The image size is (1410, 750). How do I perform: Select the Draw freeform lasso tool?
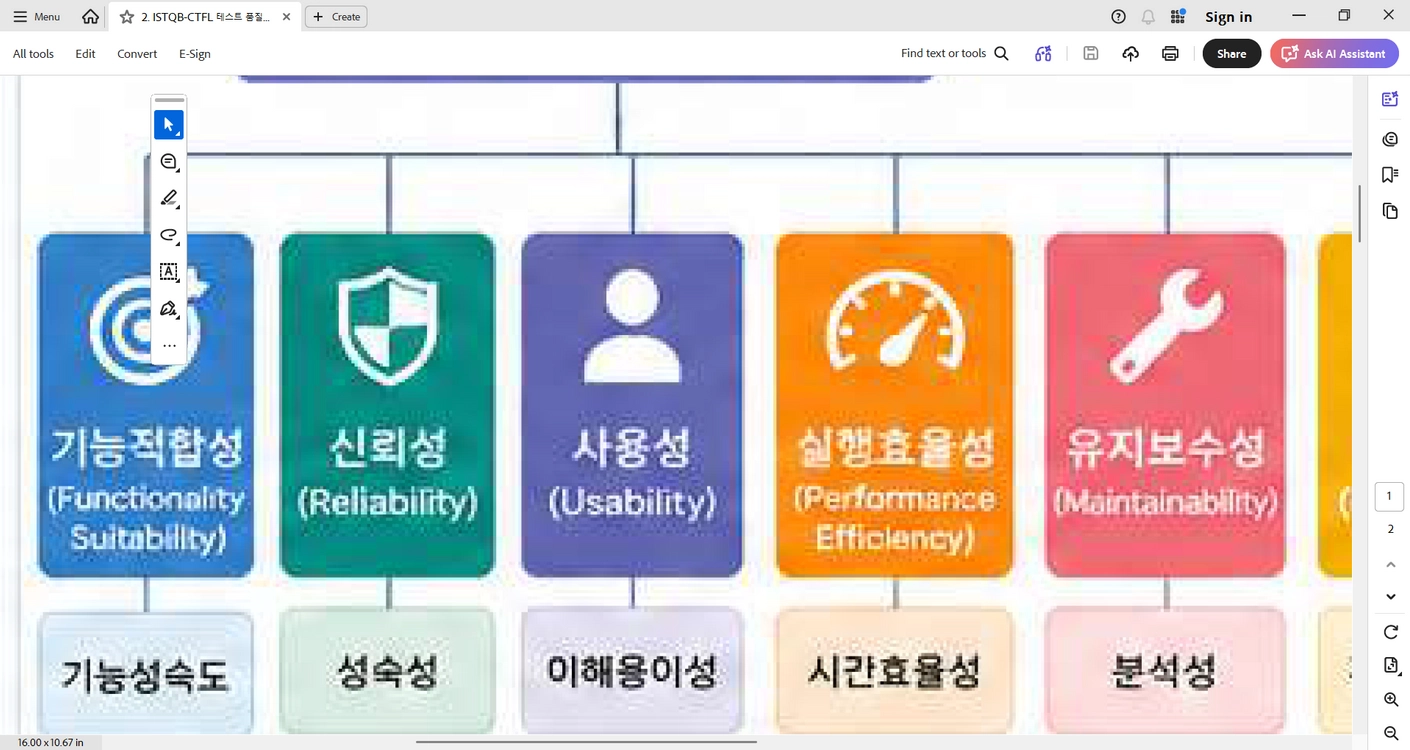point(169,235)
